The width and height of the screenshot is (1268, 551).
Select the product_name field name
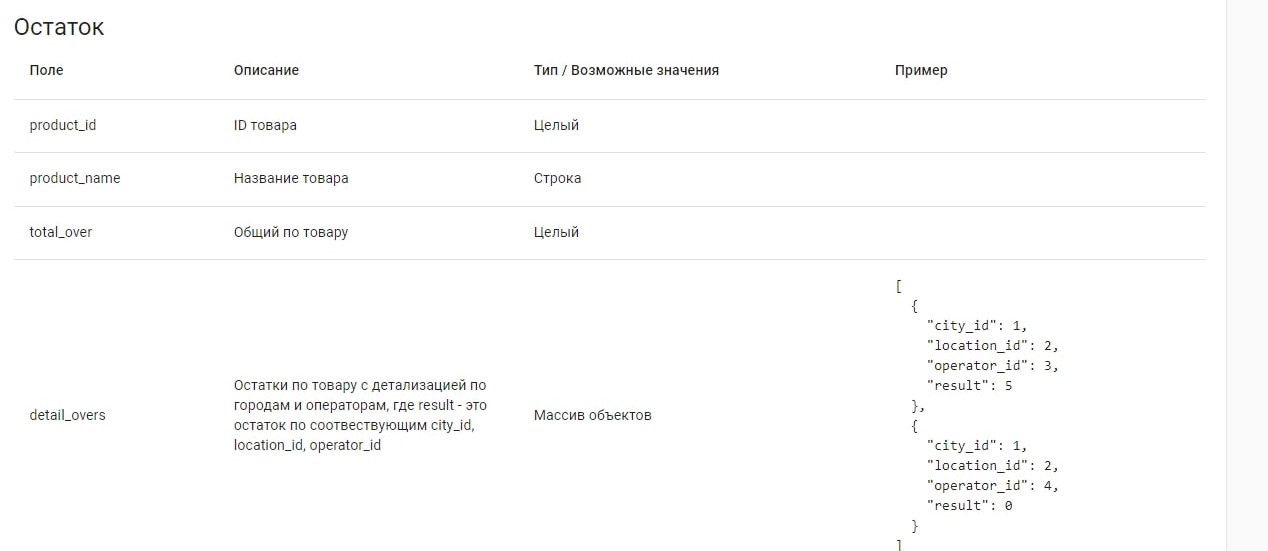coord(75,178)
